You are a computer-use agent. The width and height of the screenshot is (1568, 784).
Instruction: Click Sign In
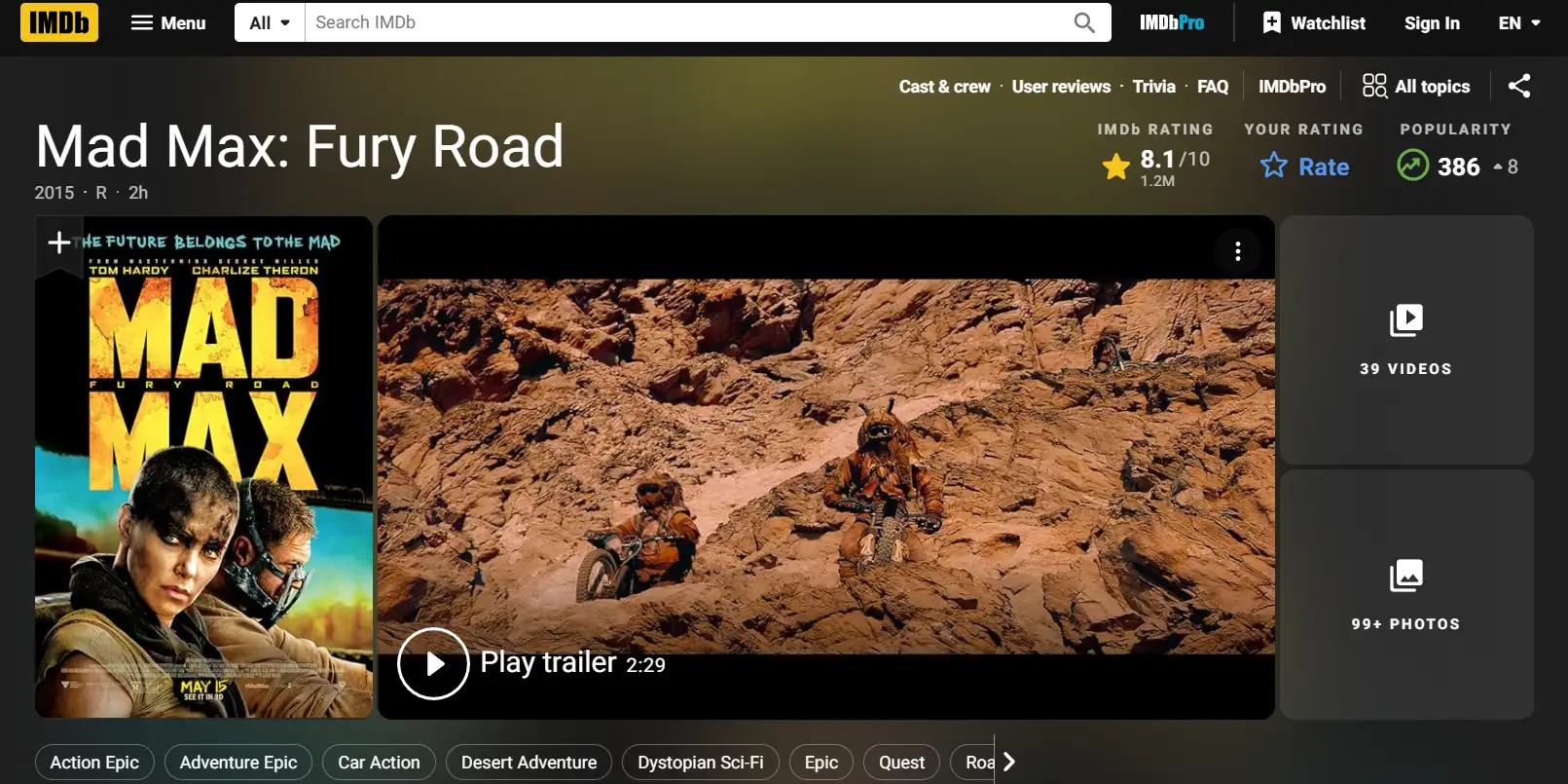click(1432, 22)
